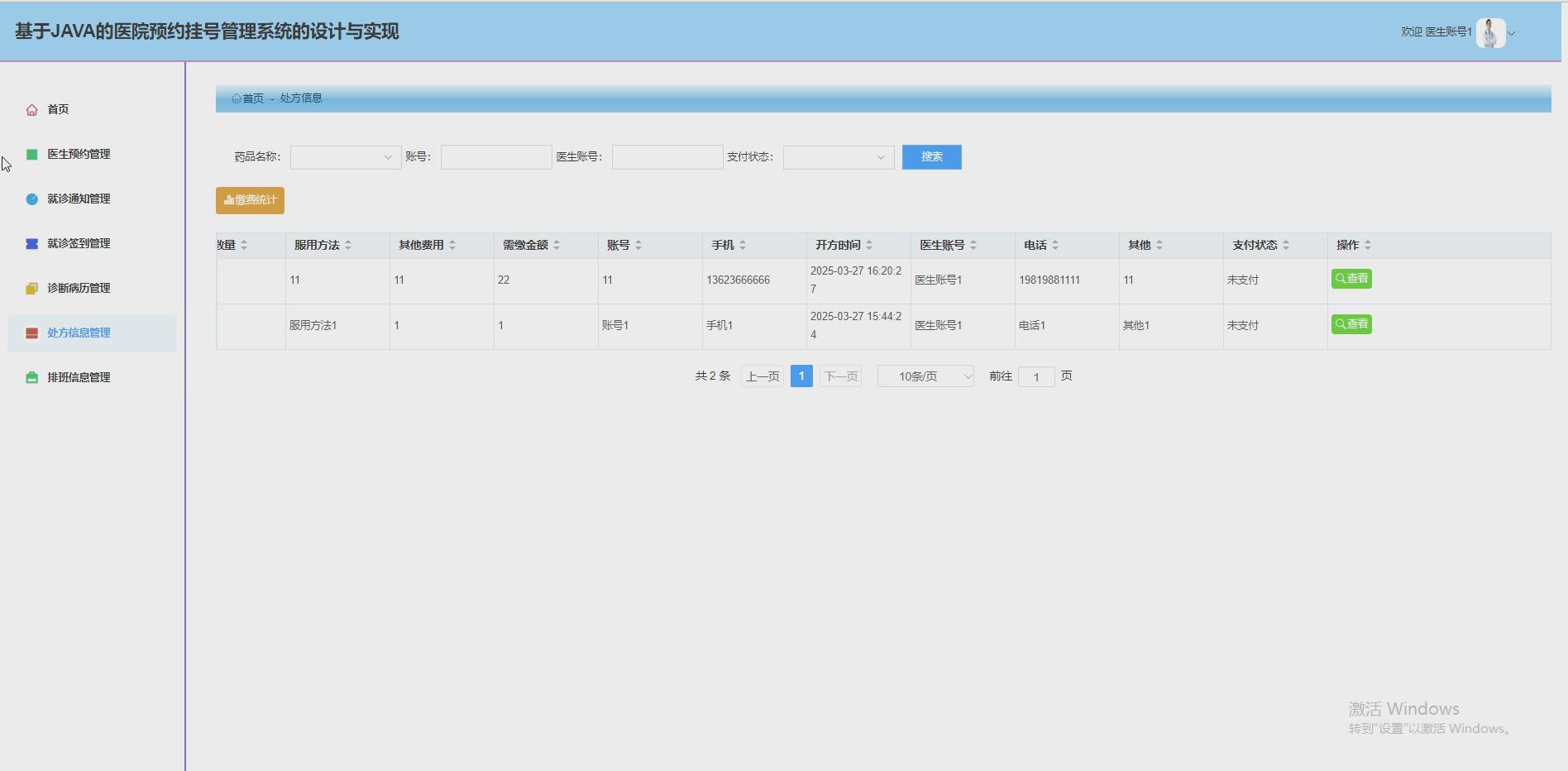The image size is (1568, 771).
Task: Click 查看 on the first prescription row
Action: (x=1351, y=279)
